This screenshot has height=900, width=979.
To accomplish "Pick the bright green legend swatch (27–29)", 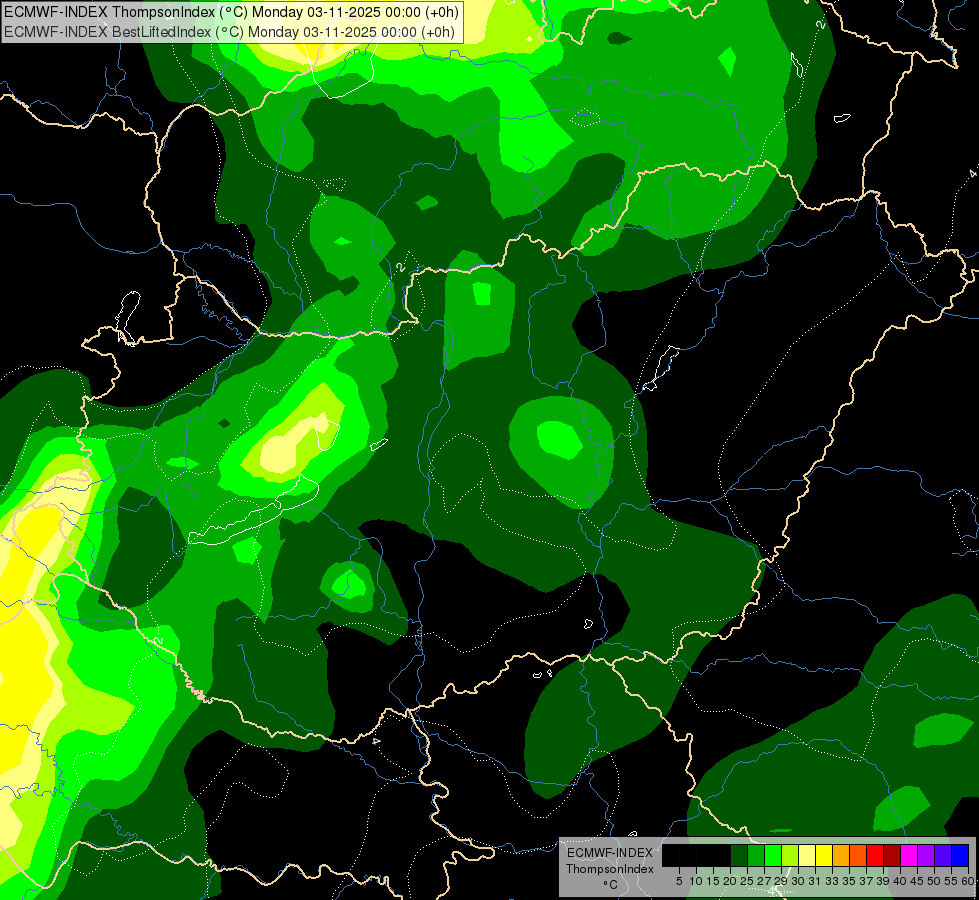I will pos(773,855).
